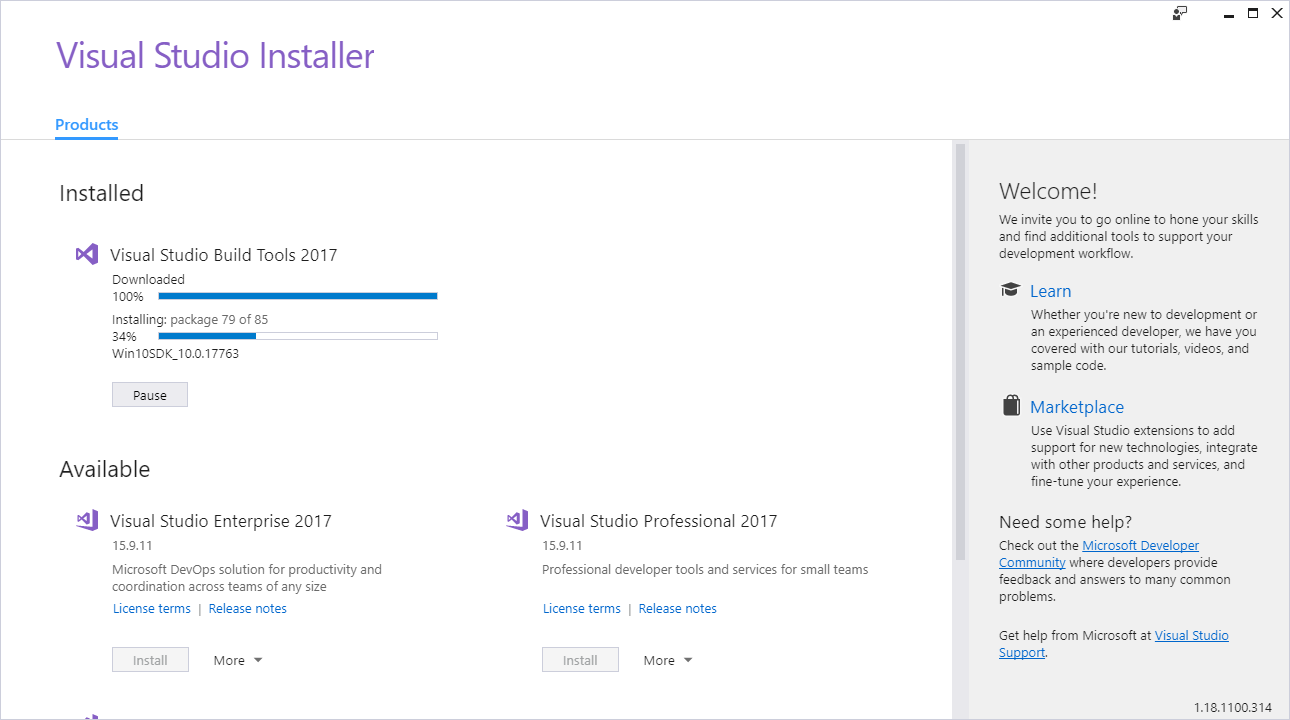The width and height of the screenshot is (1290, 720).
Task: Expand the More dropdown for Enterprise 2017
Action: pos(238,660)
